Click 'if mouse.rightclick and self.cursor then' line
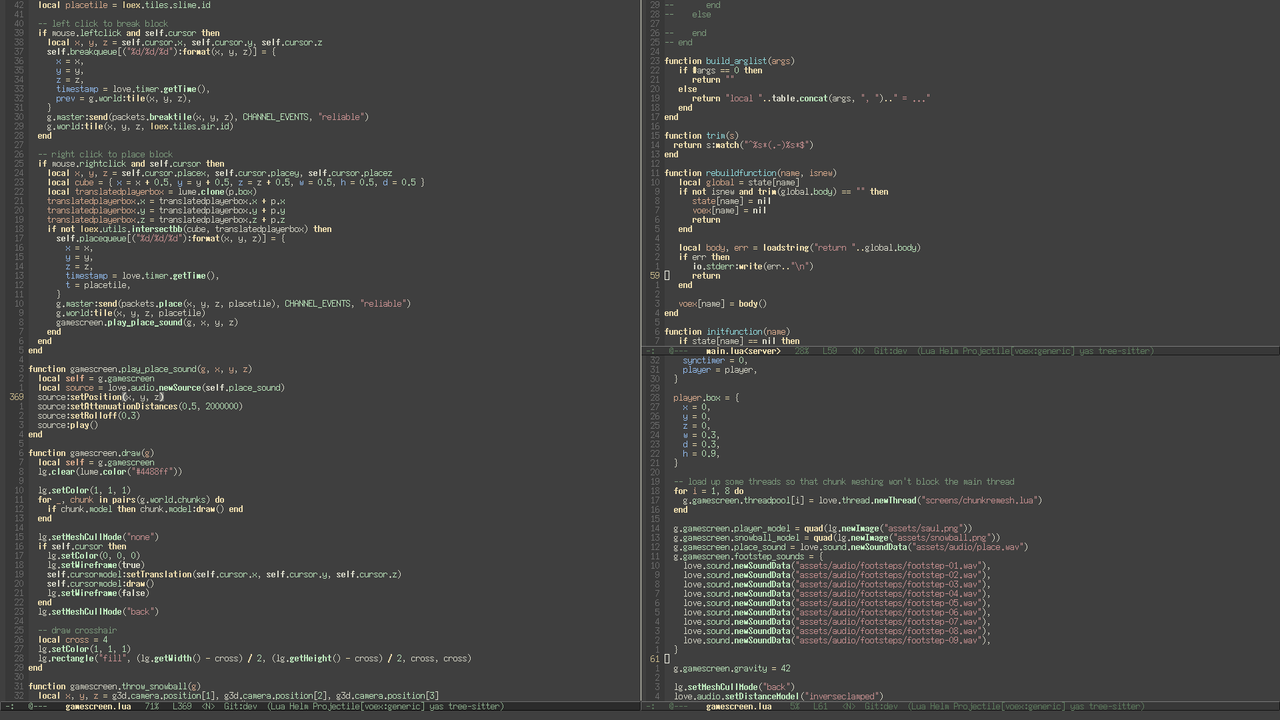The height and width of the screenshot is (720, 1280). coord(131,163)
